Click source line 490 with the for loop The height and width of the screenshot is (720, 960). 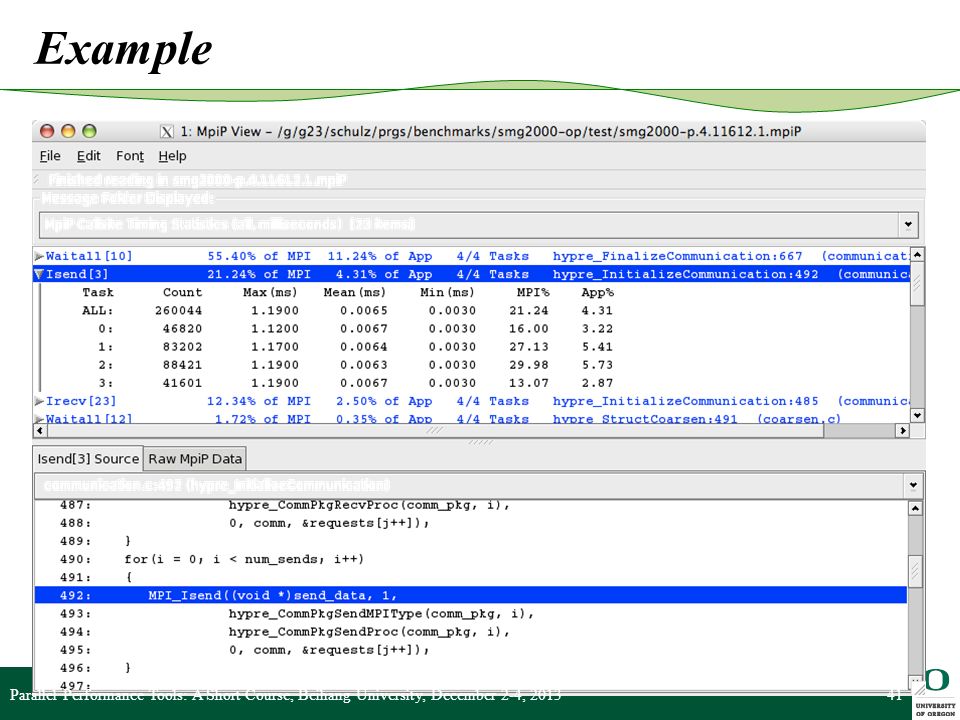[x=470, y=559]
